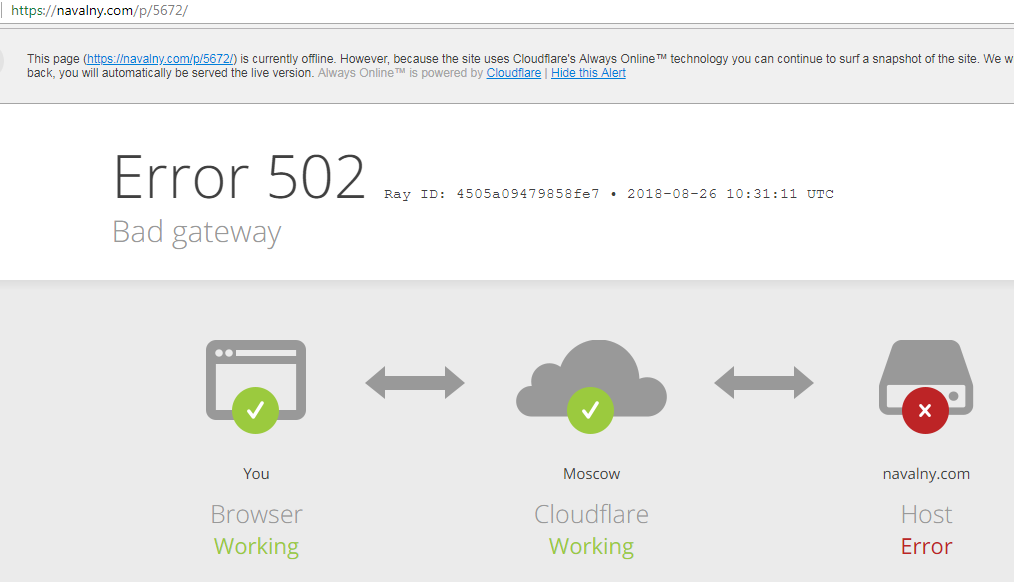Click the green Working status under Cloudflare

[x=591, y=546]
